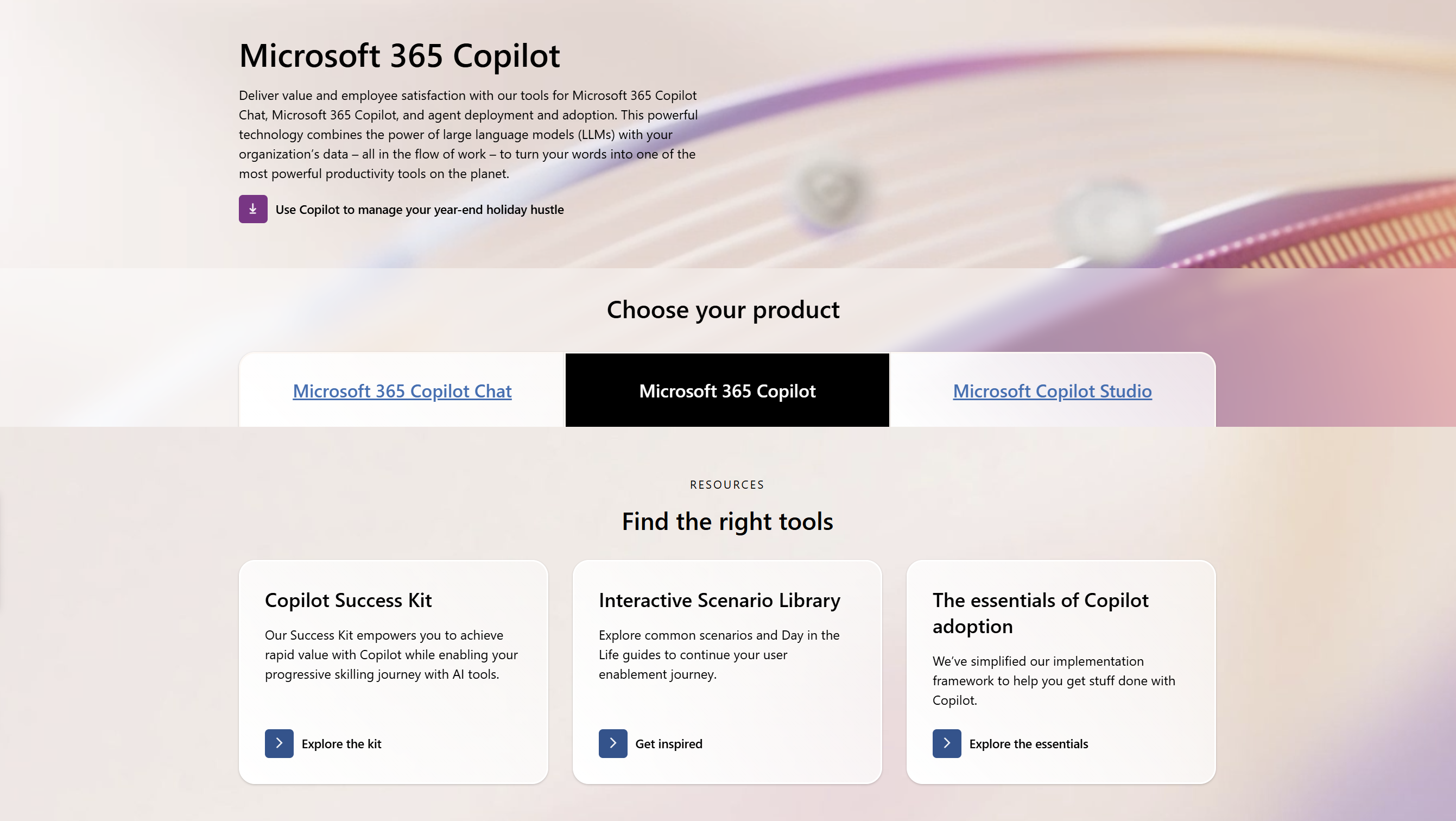
Task: Switch to the Microsoft 365 Copilot Chat tab
Action: pyautogui.click(x=402, y=391)
